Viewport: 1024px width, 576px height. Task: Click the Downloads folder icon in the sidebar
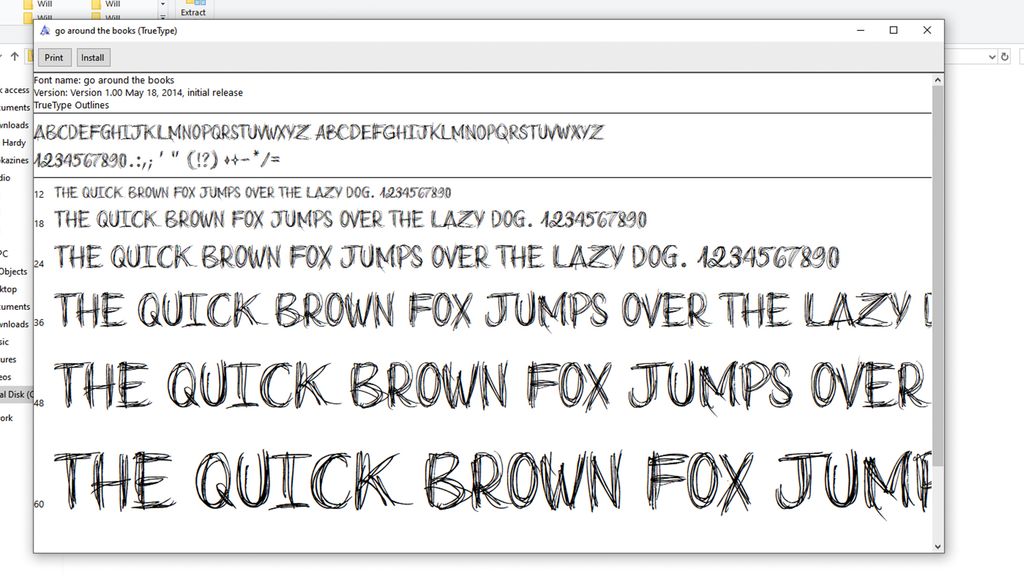coord(12,325)
